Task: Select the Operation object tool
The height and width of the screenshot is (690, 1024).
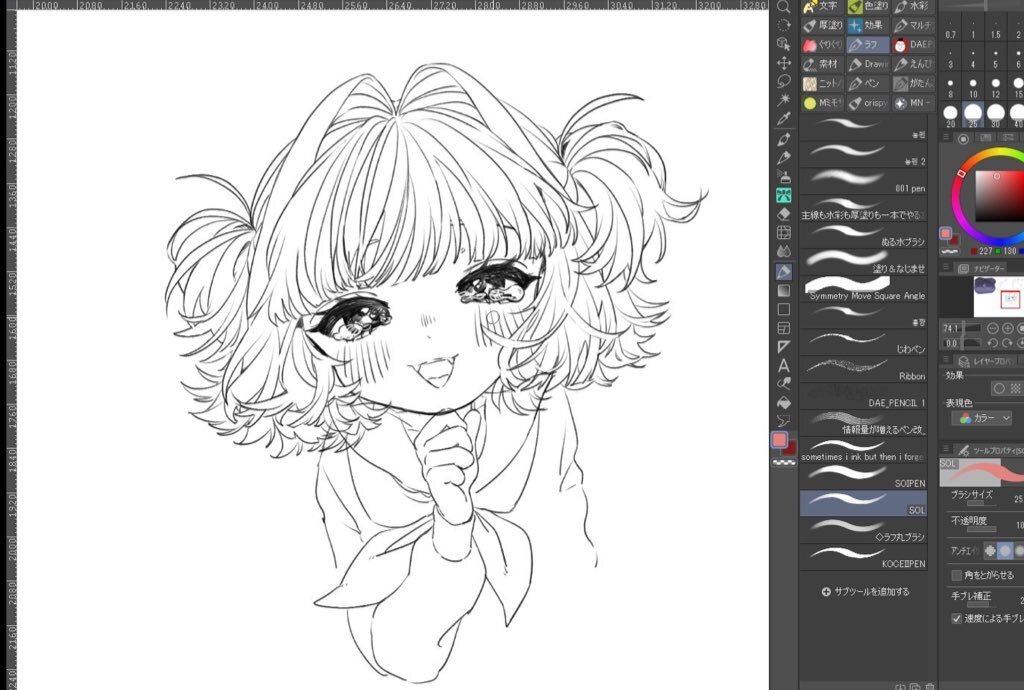Action: pos(784,44)
